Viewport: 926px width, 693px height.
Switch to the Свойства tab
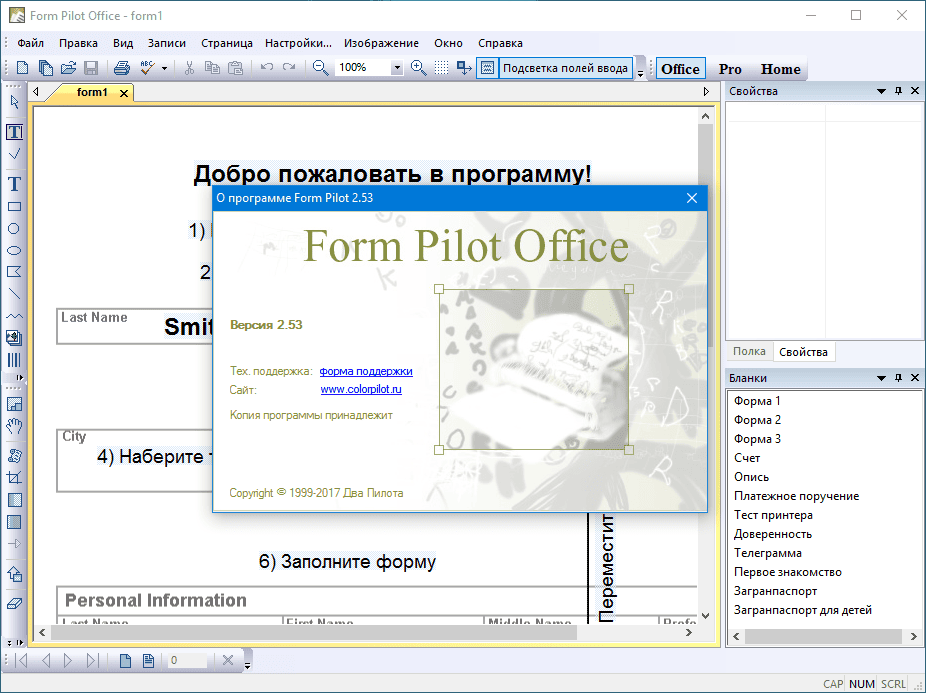pyautogui.click(x=803, y=352)
